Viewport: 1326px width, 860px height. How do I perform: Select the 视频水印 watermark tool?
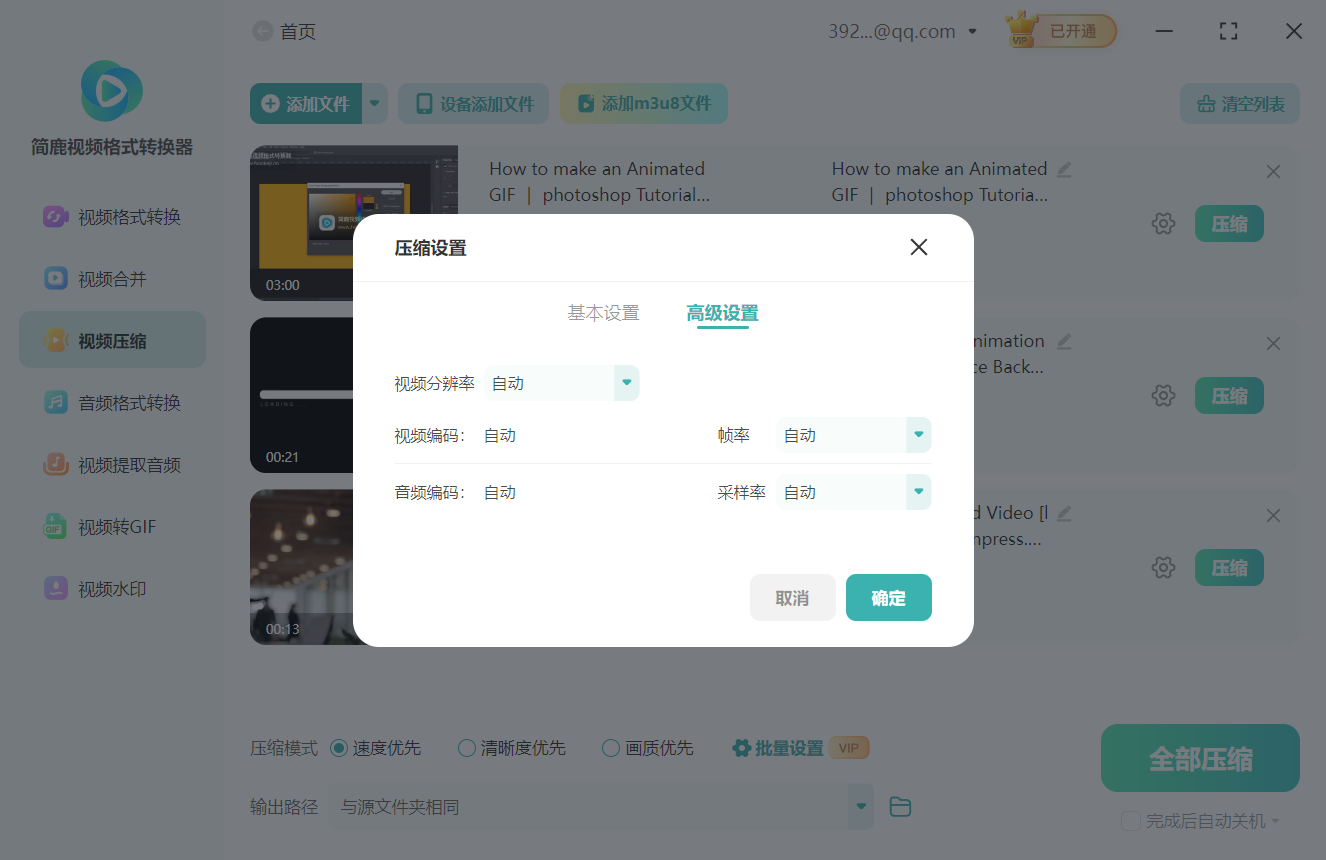coord(112,588)
